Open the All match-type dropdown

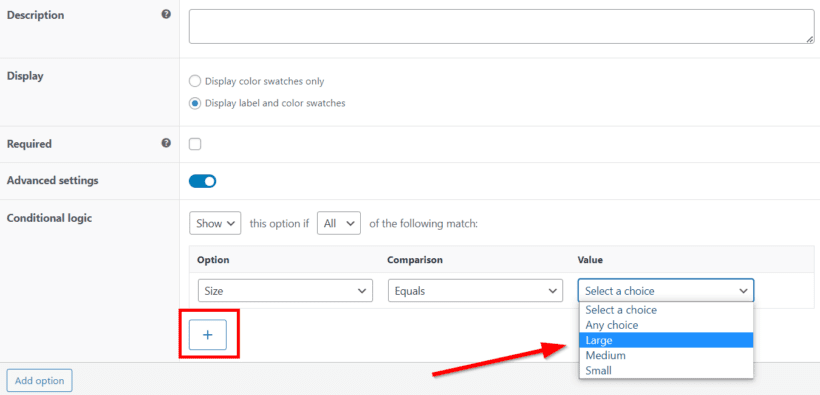[339, 223]
